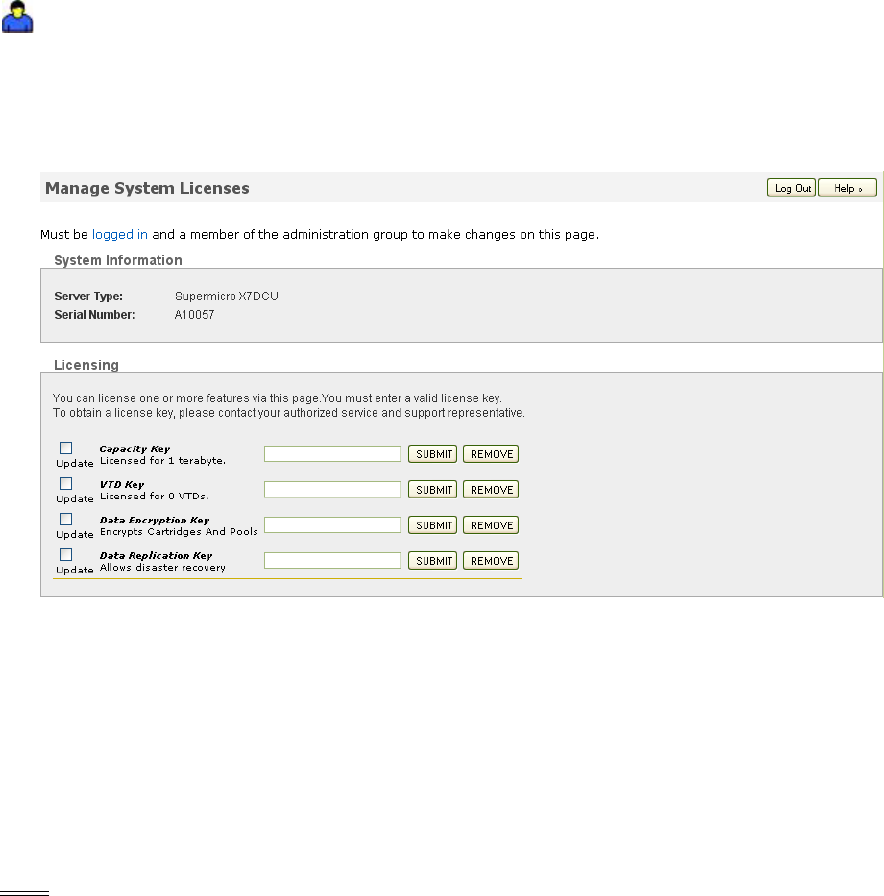Follow the "logged in" link
The width and height of the screenshot is (884, 896).
point(120,235)
